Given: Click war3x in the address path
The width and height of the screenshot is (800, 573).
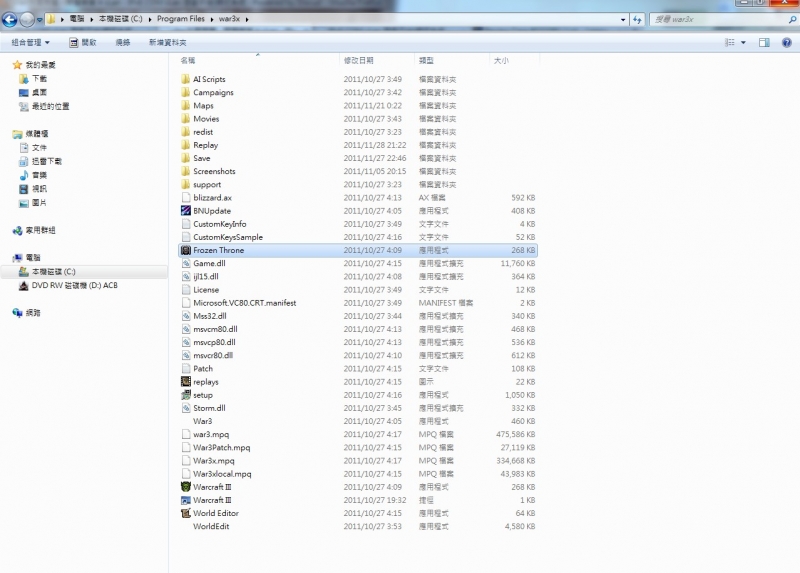Looking at the screenshot, I should (229, 19).
